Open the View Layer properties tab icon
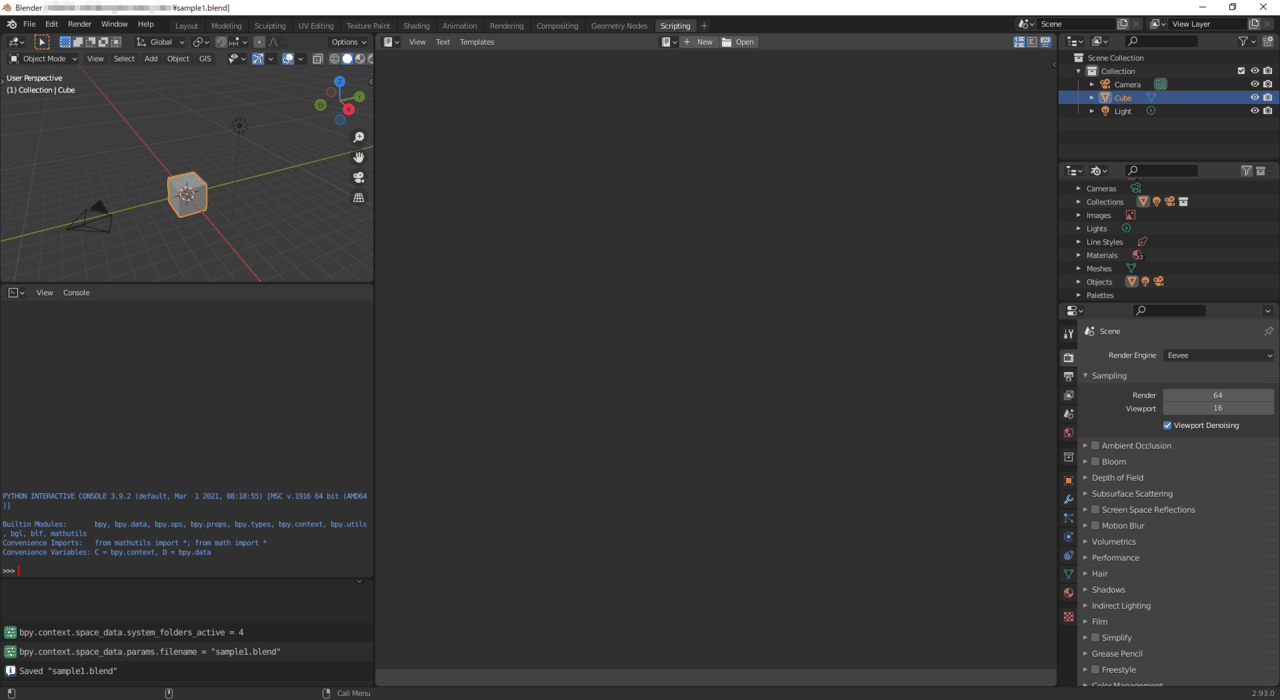Image resolution: width=1280 pixels, height=700 pixels. pos(1068,395)
